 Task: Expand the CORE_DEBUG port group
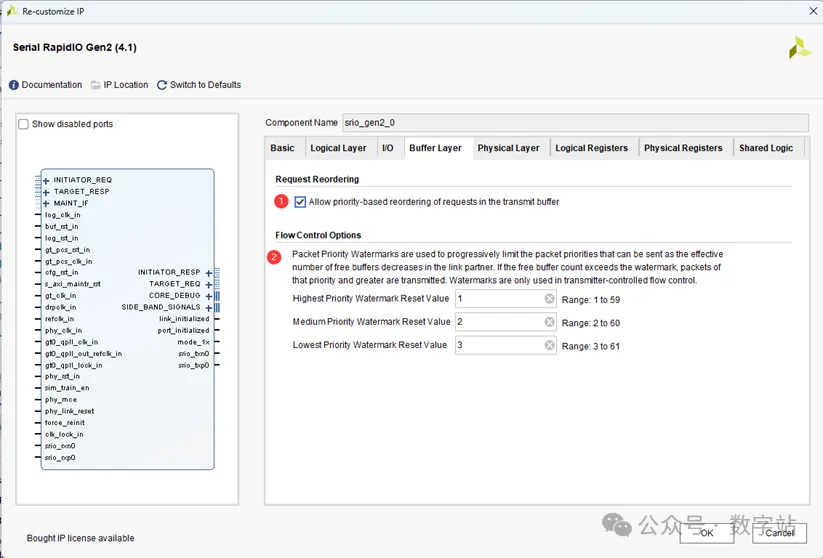point(208,296)
